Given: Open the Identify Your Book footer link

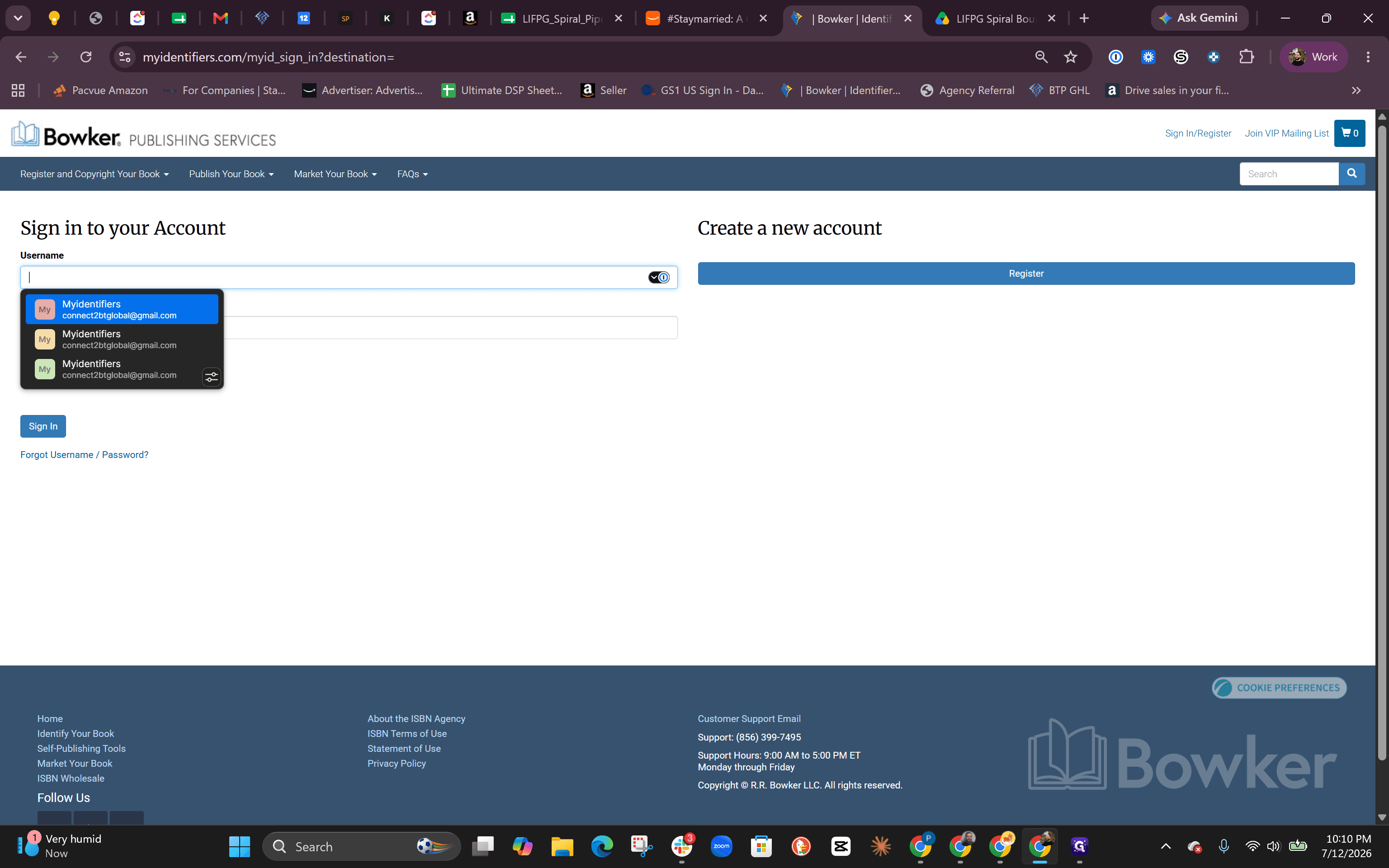Looking at the screenshot, I should pyautogui.click(x=76, y=734).
